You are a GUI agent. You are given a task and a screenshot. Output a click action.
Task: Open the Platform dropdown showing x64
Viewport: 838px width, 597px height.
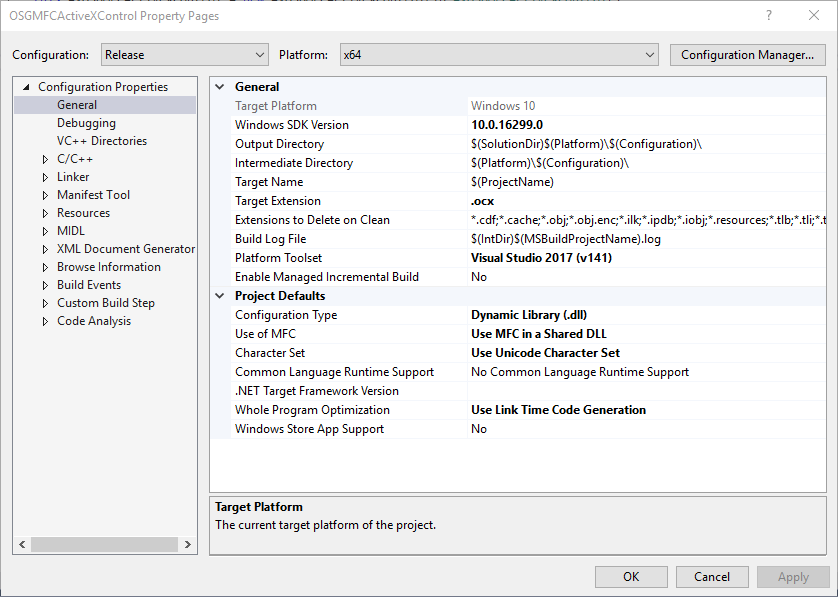(x=650, y=54)
